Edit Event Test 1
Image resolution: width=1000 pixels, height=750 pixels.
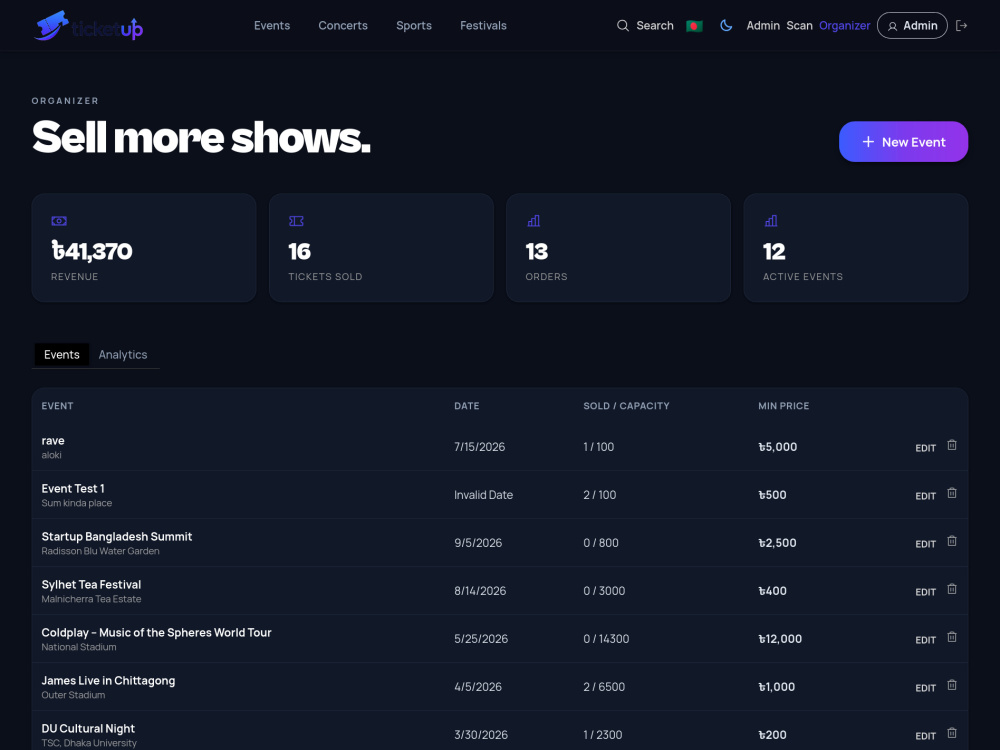click(x=925, y=496)
